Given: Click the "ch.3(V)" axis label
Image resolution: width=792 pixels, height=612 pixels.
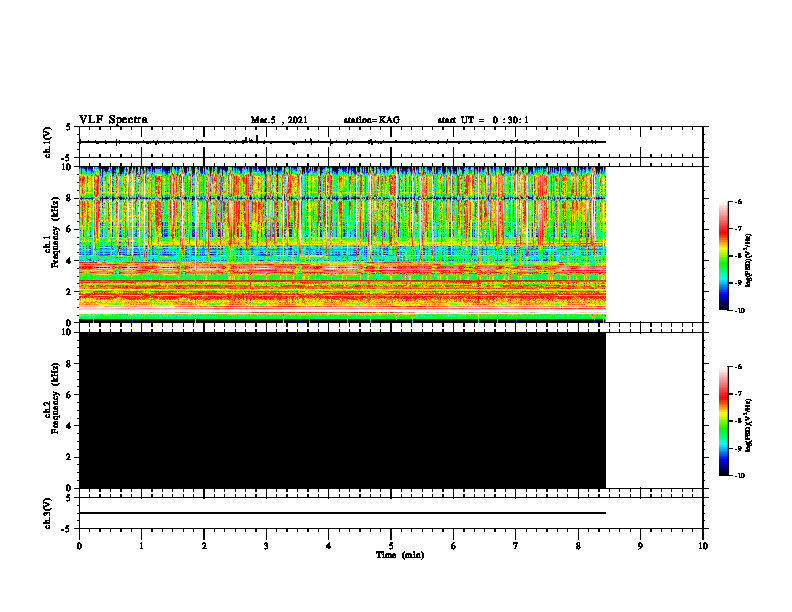Looking at the screenshot, I should tap(48, 514).
